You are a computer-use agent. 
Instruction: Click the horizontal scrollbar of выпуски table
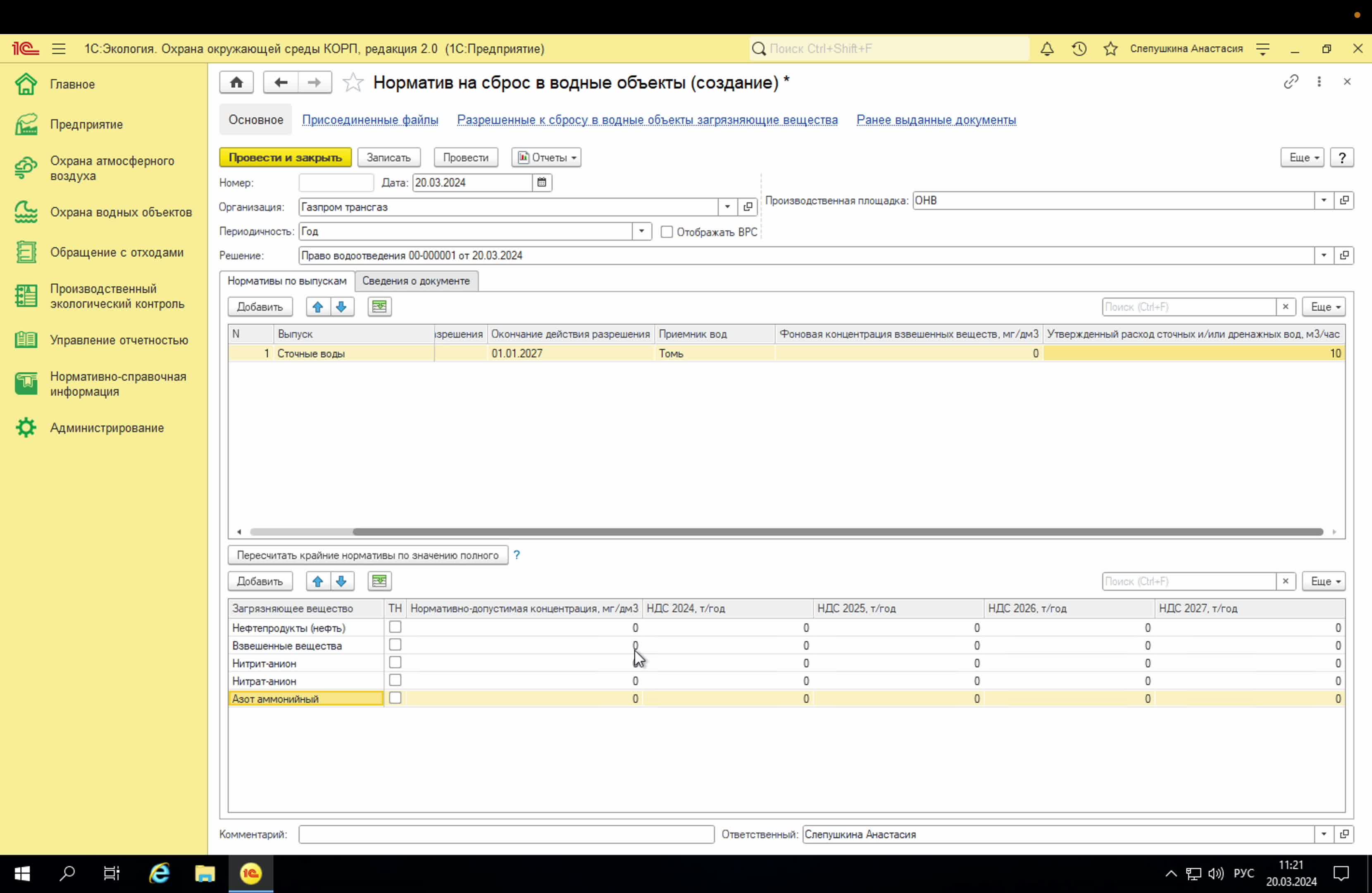click(838, 532)
